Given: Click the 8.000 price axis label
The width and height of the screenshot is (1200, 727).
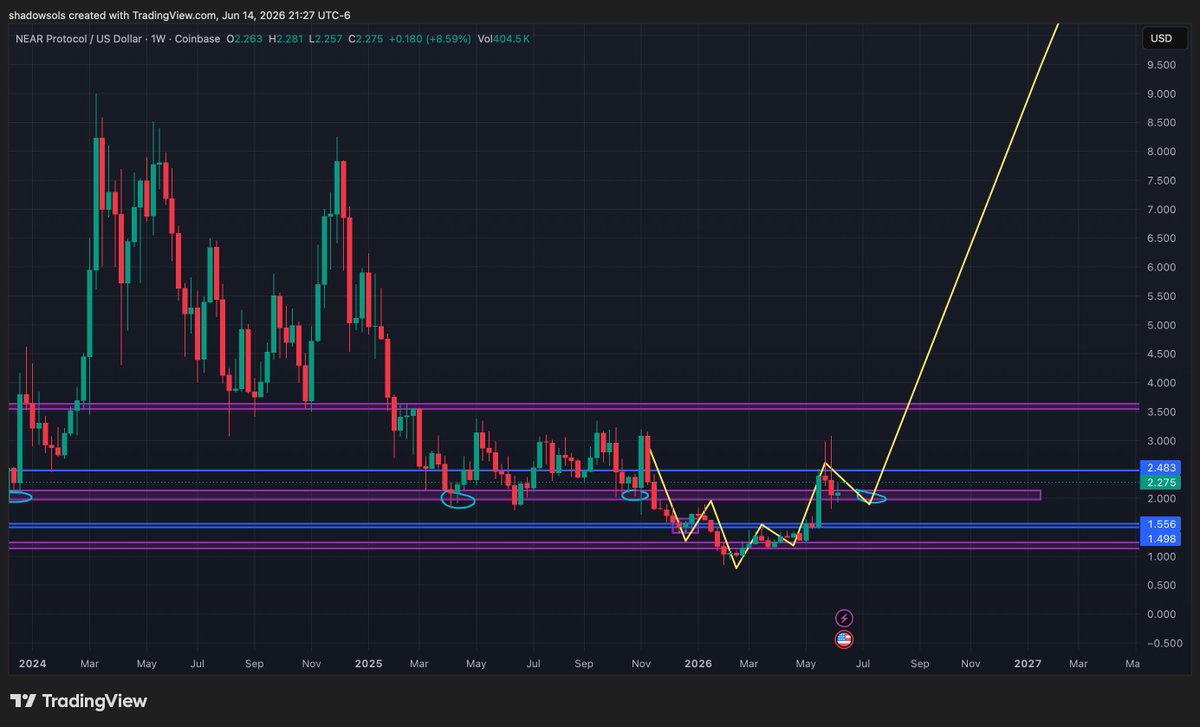Looking at the screenshot, I should click(x=1161, y=152).
